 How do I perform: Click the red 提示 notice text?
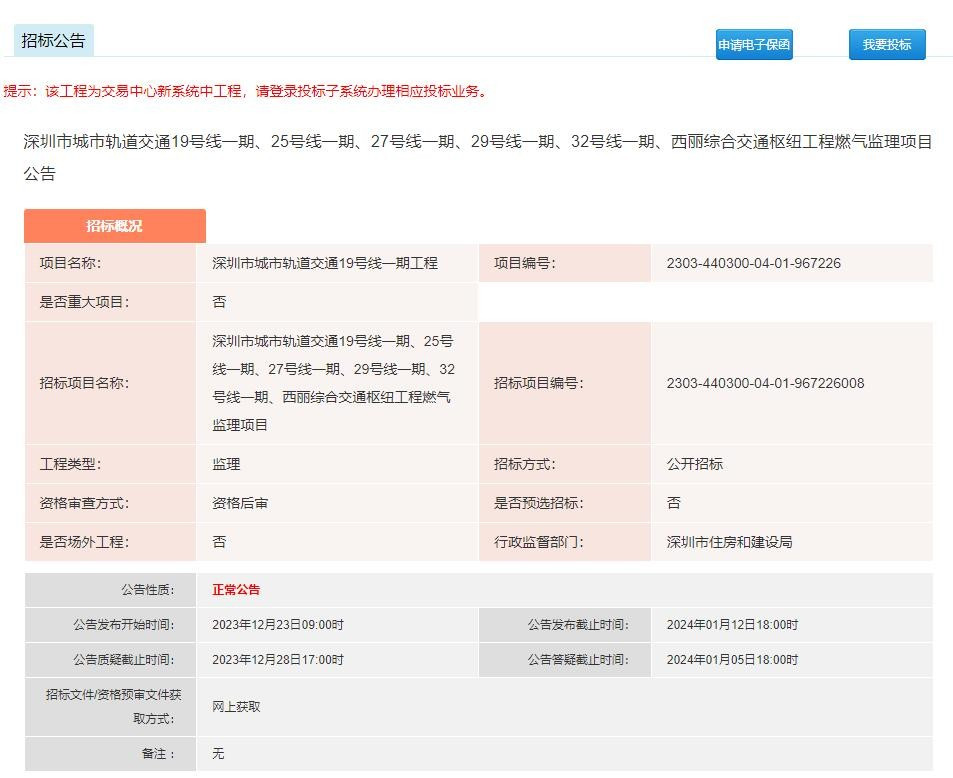[x=246, y=91]
